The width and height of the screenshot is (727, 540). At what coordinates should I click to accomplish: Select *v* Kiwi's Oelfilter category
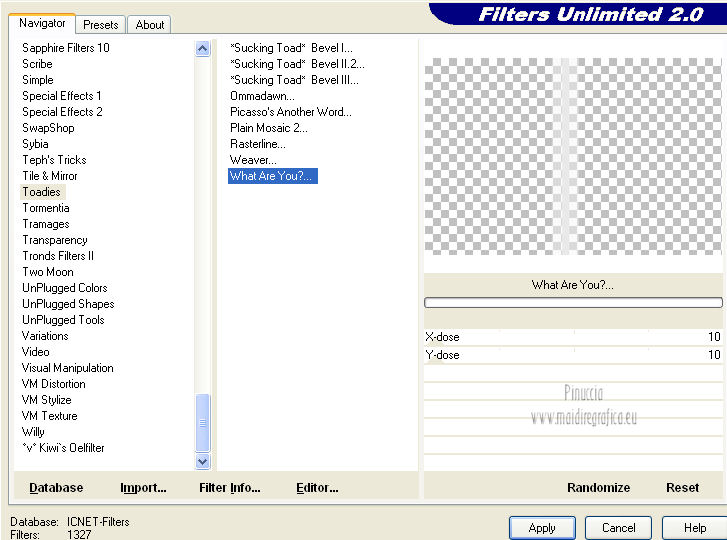[63, 448]
